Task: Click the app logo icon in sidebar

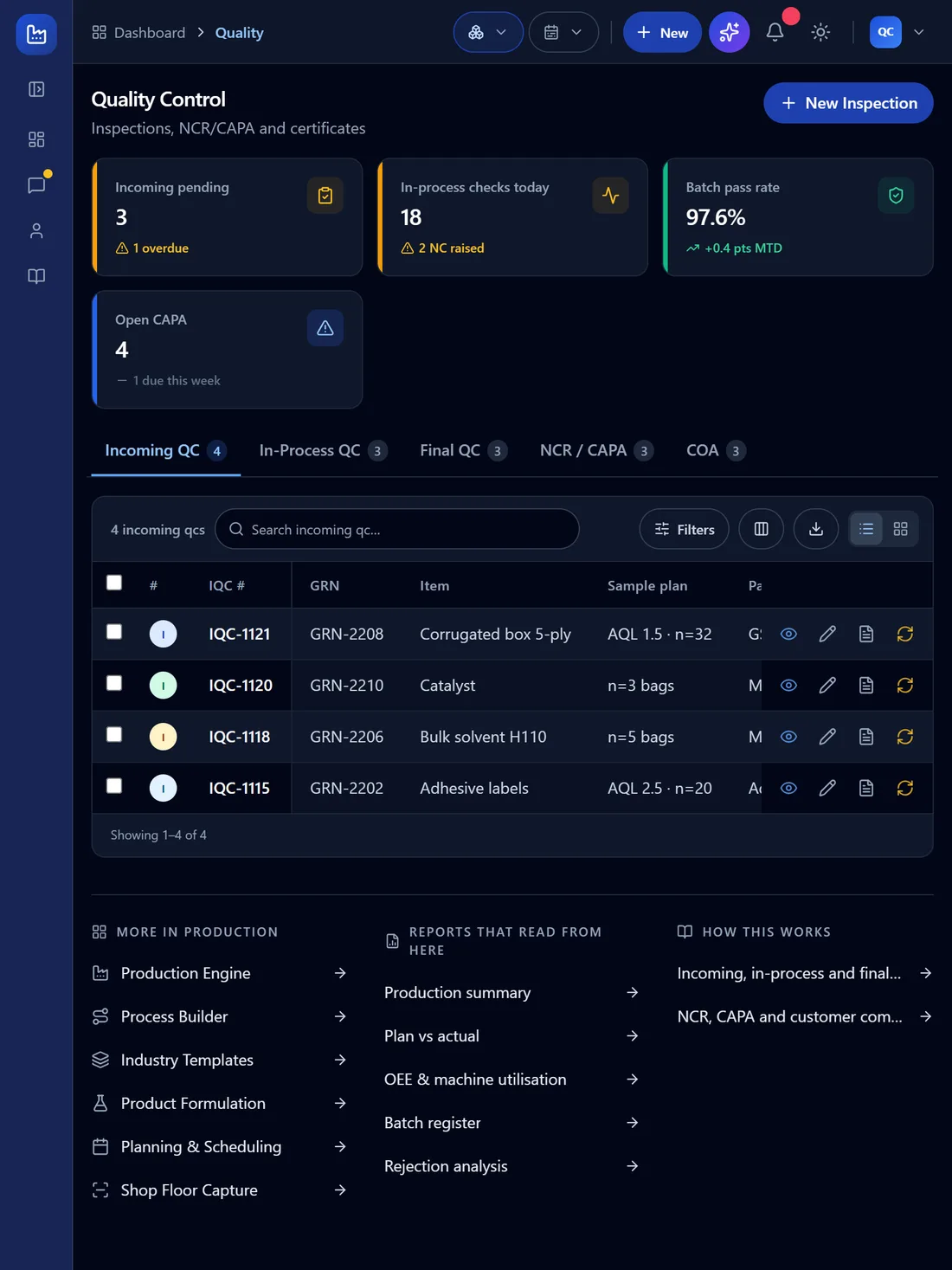Action: click(36, 35)
